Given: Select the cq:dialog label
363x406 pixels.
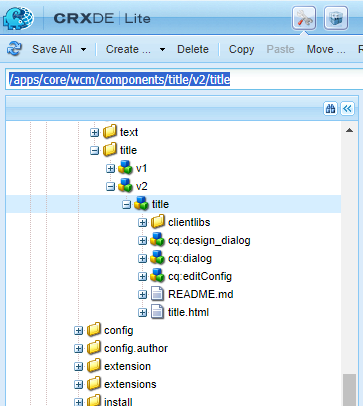Looking at the screenshot, I should [x=190, y=258].
